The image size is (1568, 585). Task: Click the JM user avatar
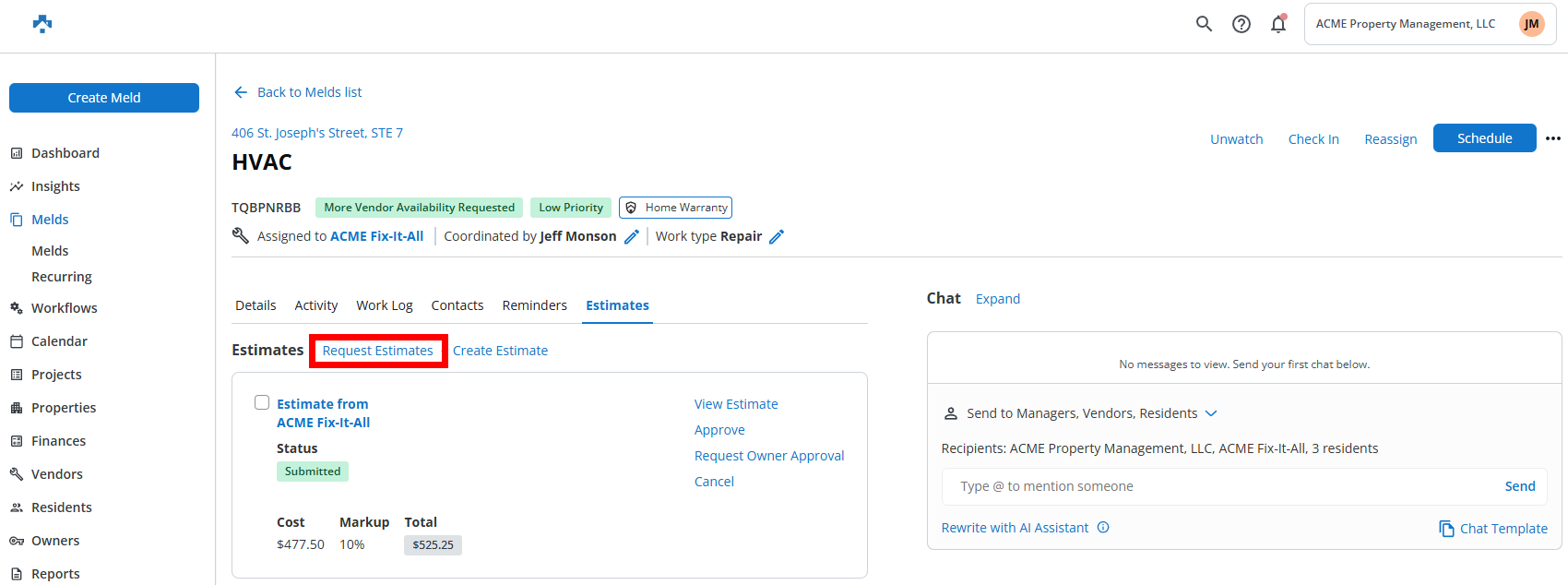click(1531, 24)
